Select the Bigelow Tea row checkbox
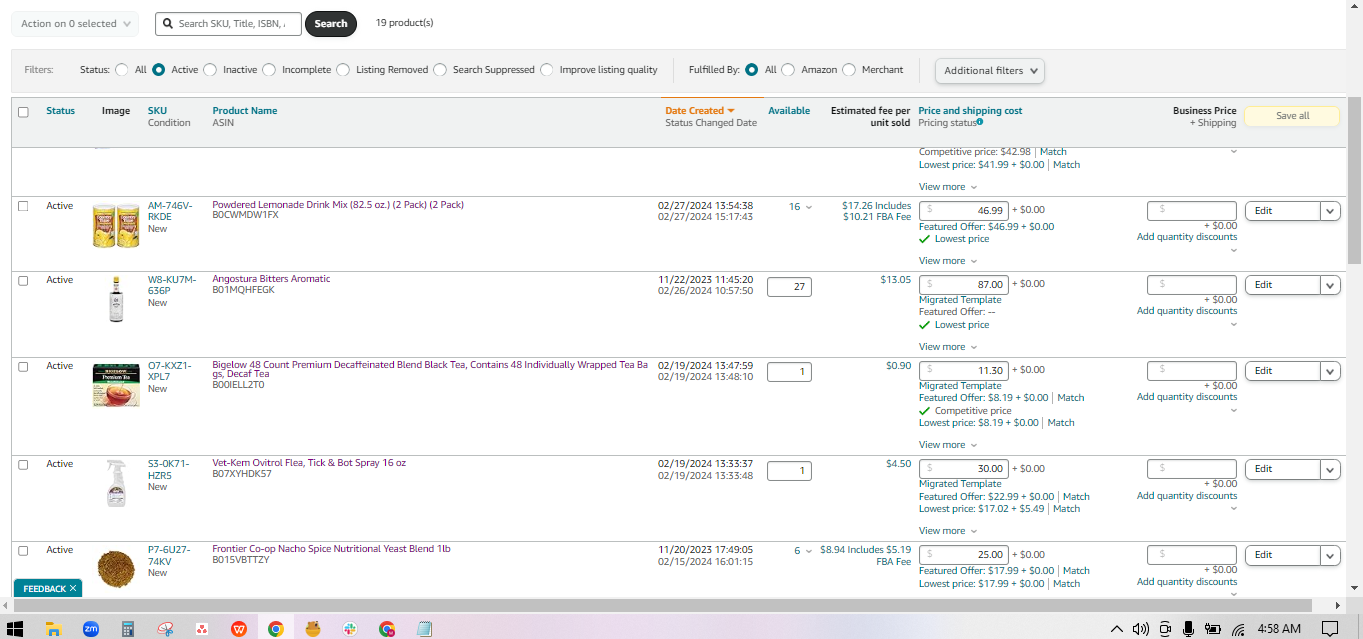Viewport: 1363px width, 639px height. click(23, 366)
